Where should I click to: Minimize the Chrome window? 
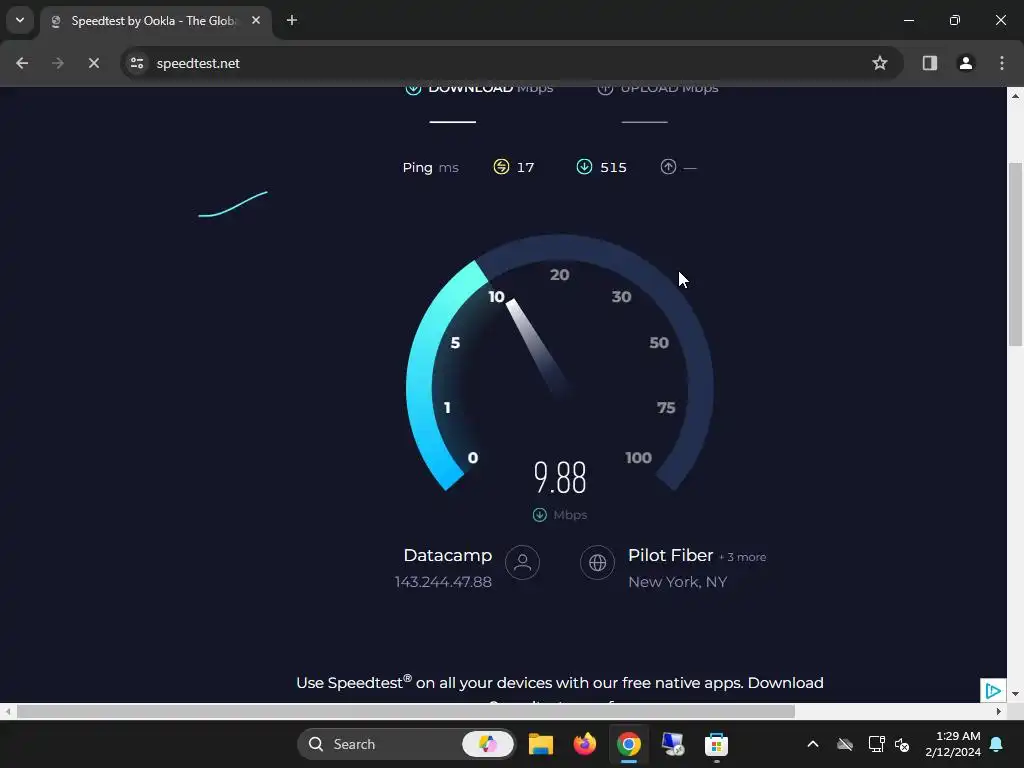click(x=909, y=20)
